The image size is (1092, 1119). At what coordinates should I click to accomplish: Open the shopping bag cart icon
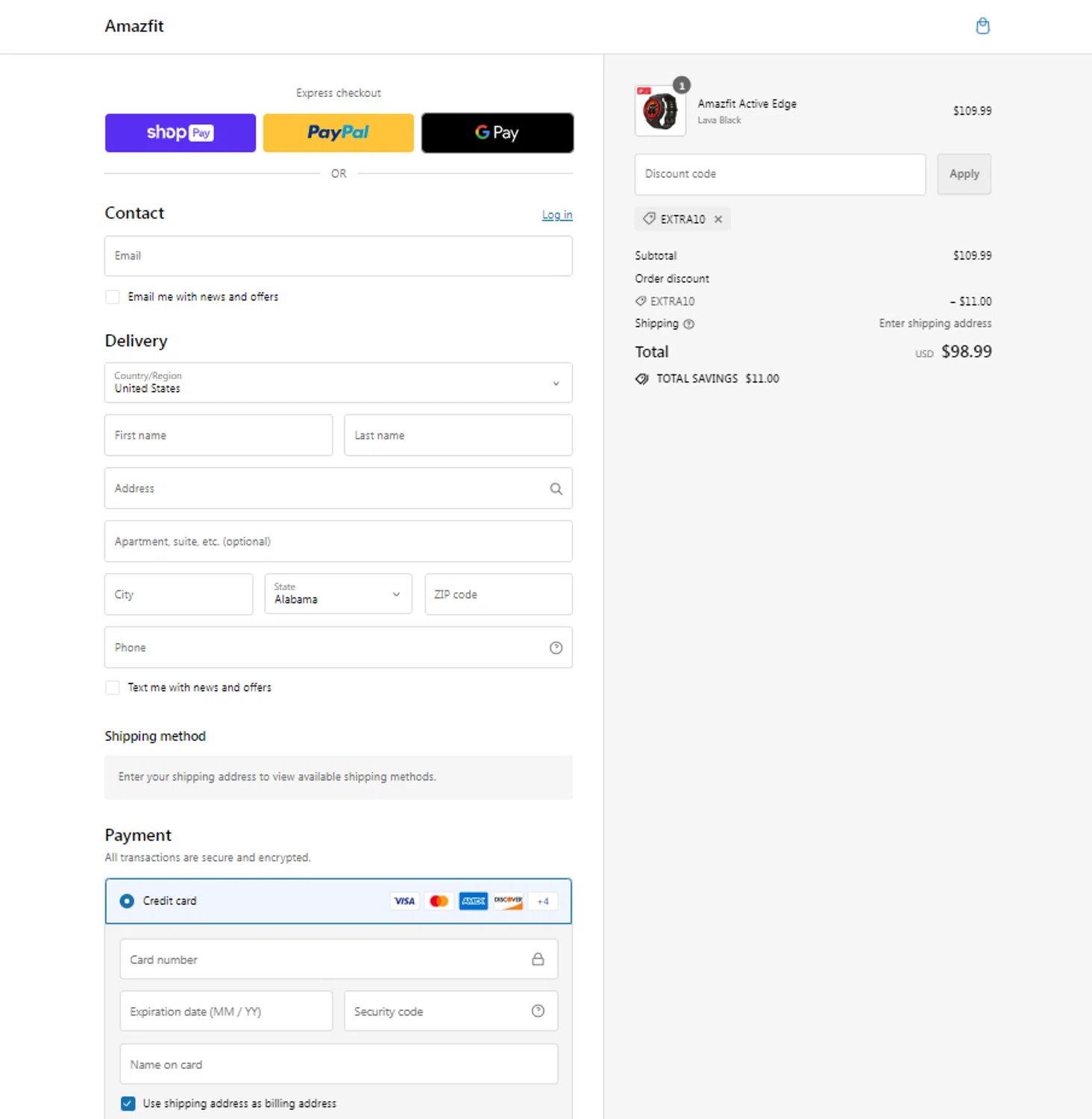[982, 26]
